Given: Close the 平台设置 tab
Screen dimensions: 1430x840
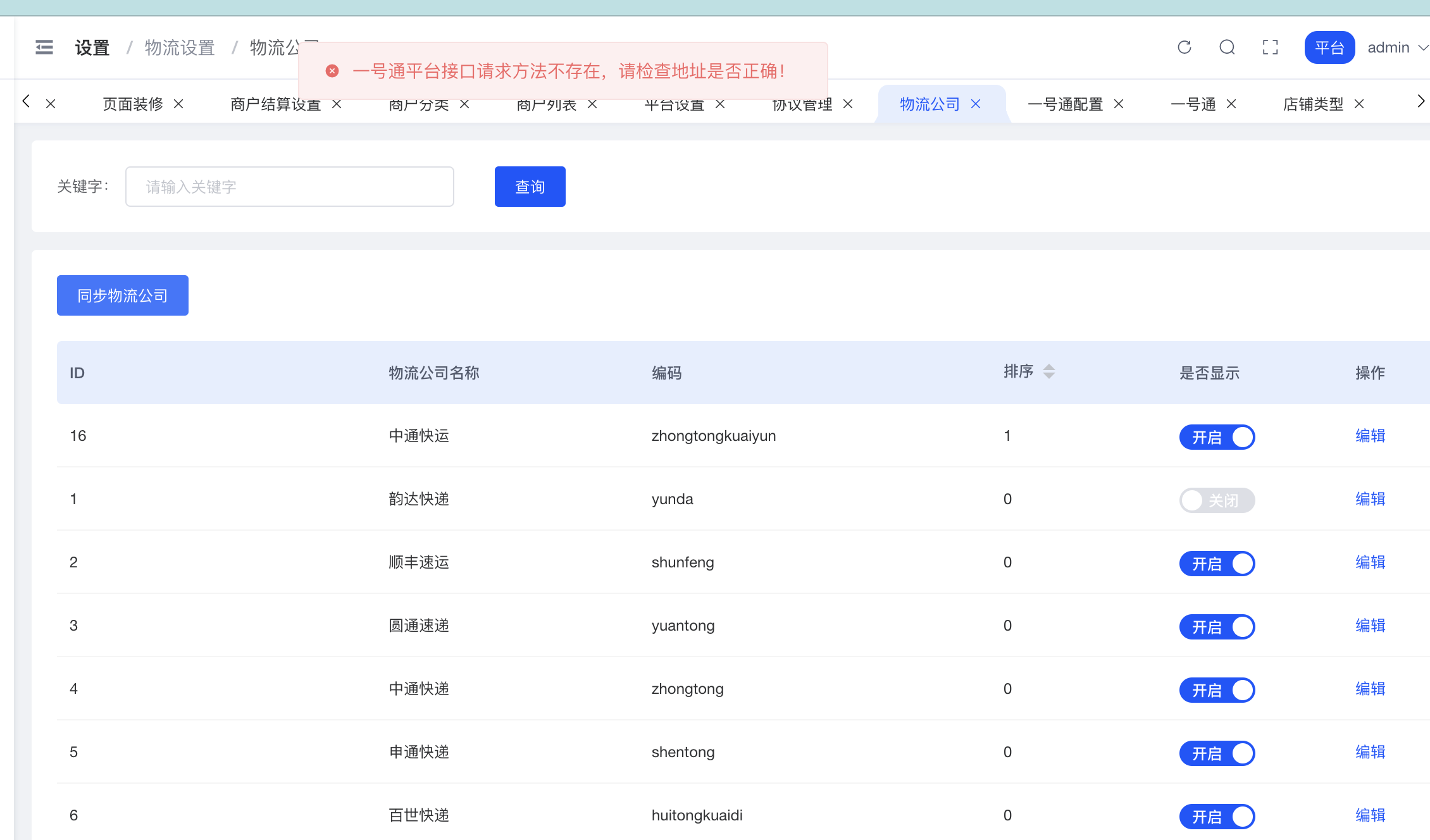Looking at the screenshot, I should coord(721,104).
